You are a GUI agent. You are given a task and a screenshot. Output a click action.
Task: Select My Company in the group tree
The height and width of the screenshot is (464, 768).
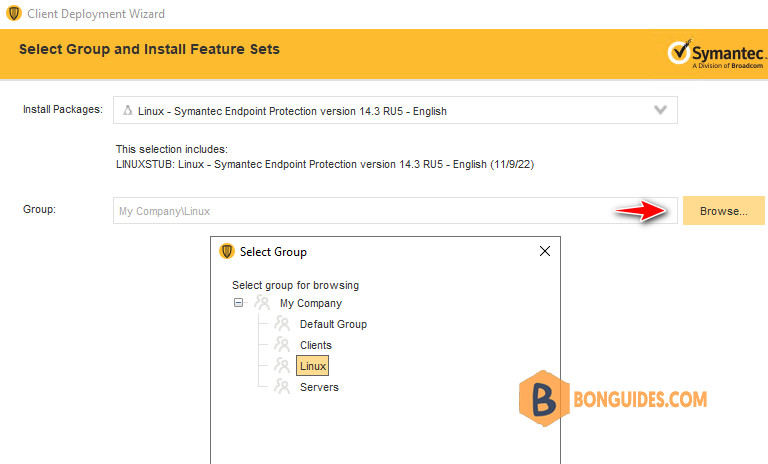(311, 303)
